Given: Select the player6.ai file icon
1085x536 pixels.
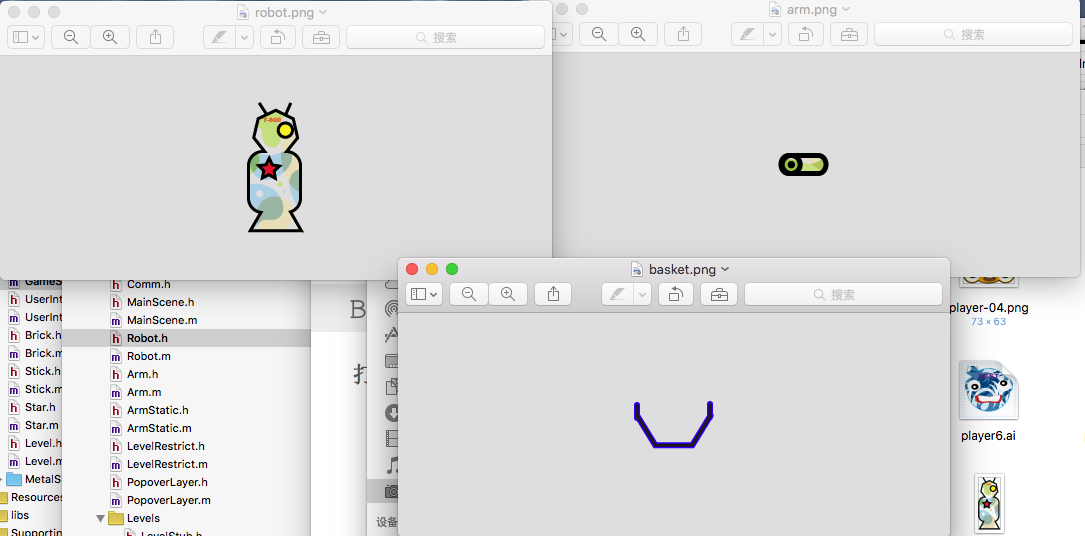Looking at the screenshot, I should pyautogui.click(x=988, y=391).
